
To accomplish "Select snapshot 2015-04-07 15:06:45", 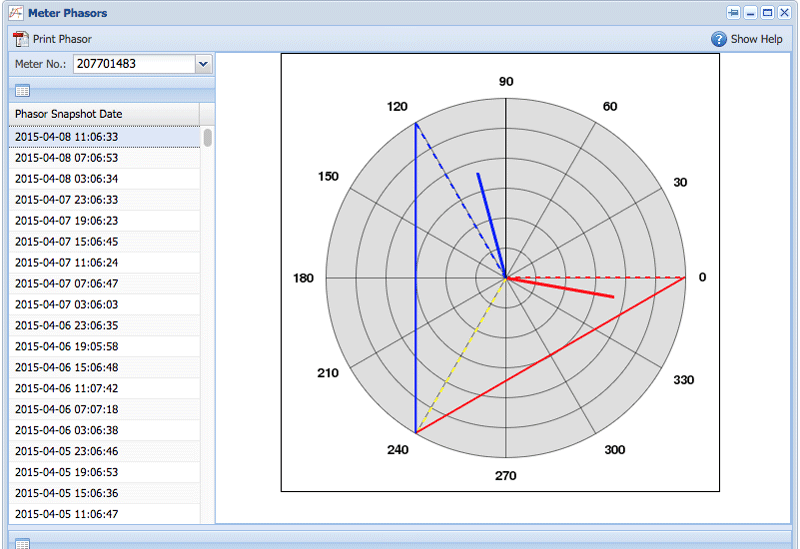I will point(104,242).
